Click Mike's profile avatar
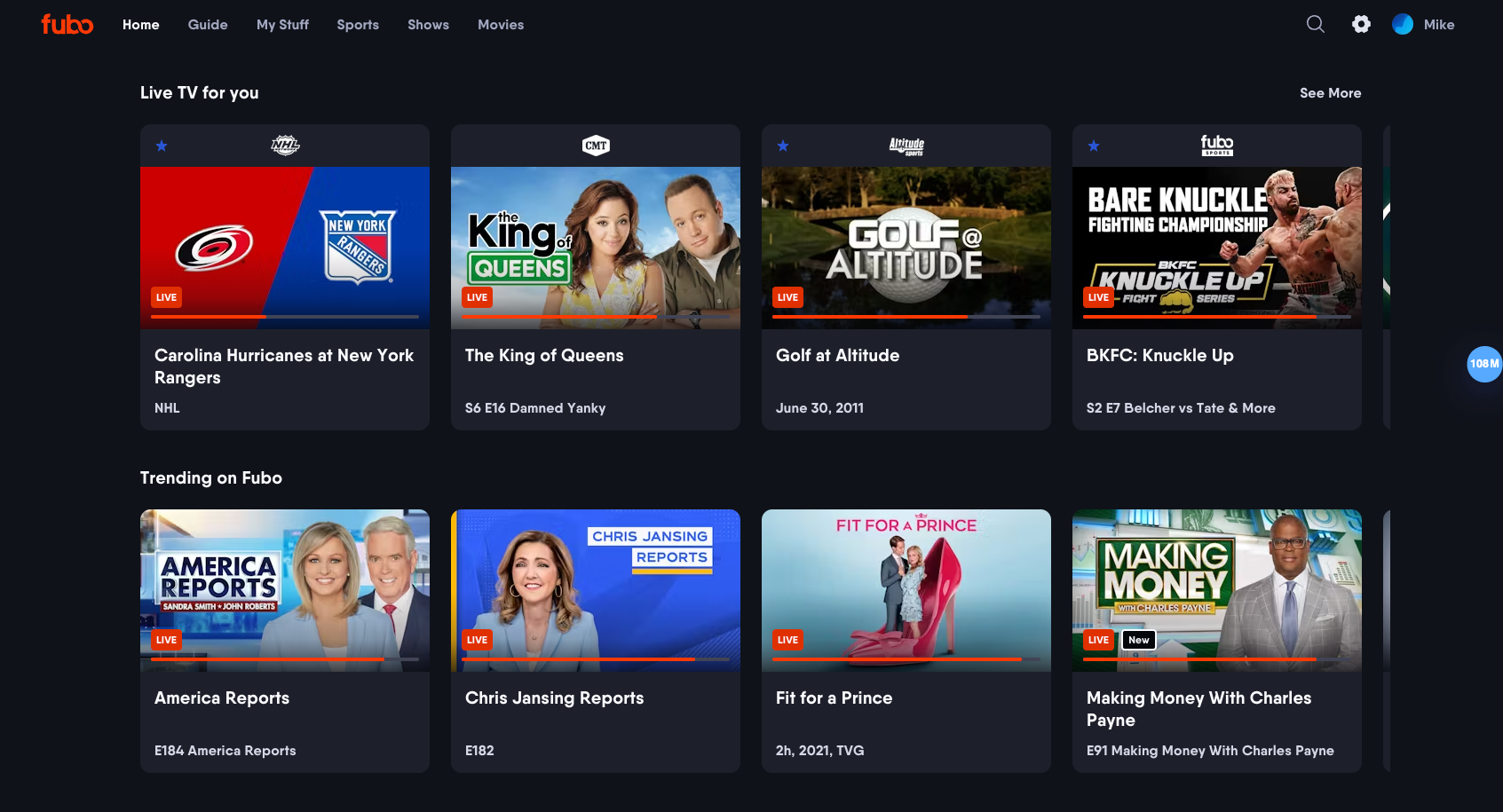The width and height of the screenshot is (1503, 812). (x=1403, y=25)
